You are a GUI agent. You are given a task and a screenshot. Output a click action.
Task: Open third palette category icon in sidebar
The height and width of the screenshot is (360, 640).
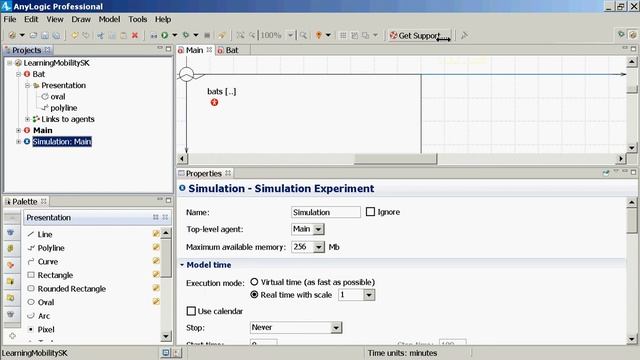coord(11,265)
